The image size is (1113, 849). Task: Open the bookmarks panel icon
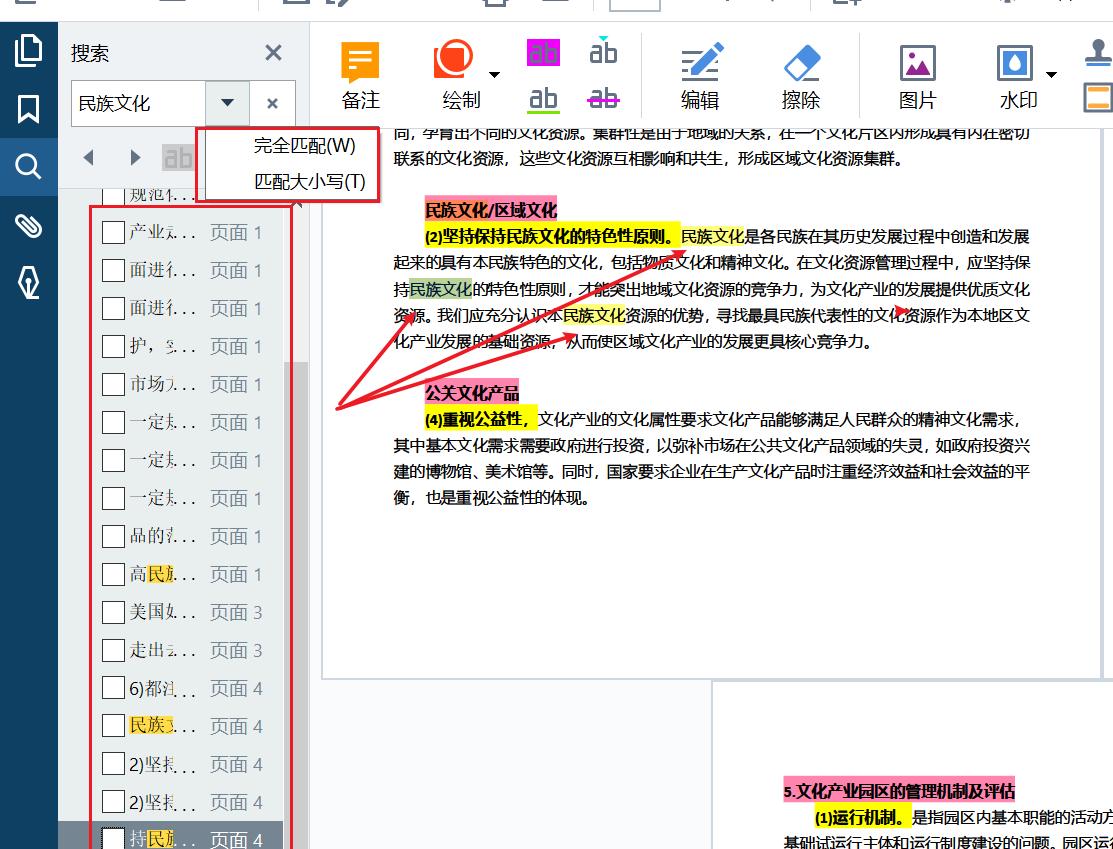click(28, 109)
